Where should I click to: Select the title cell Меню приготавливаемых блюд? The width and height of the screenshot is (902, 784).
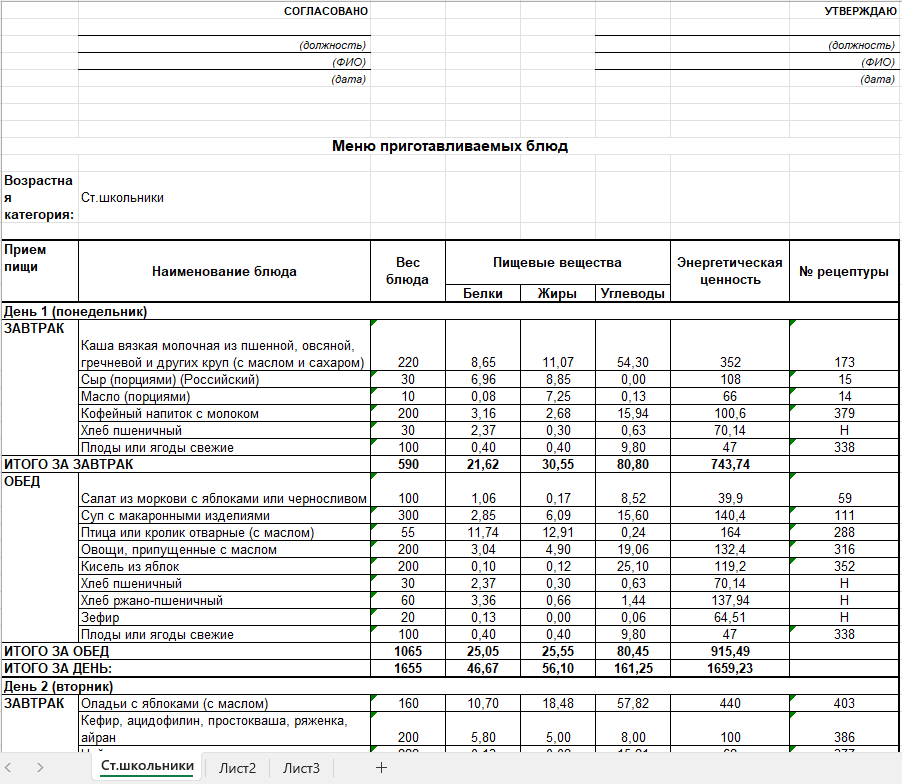click(x=449, y=146)
